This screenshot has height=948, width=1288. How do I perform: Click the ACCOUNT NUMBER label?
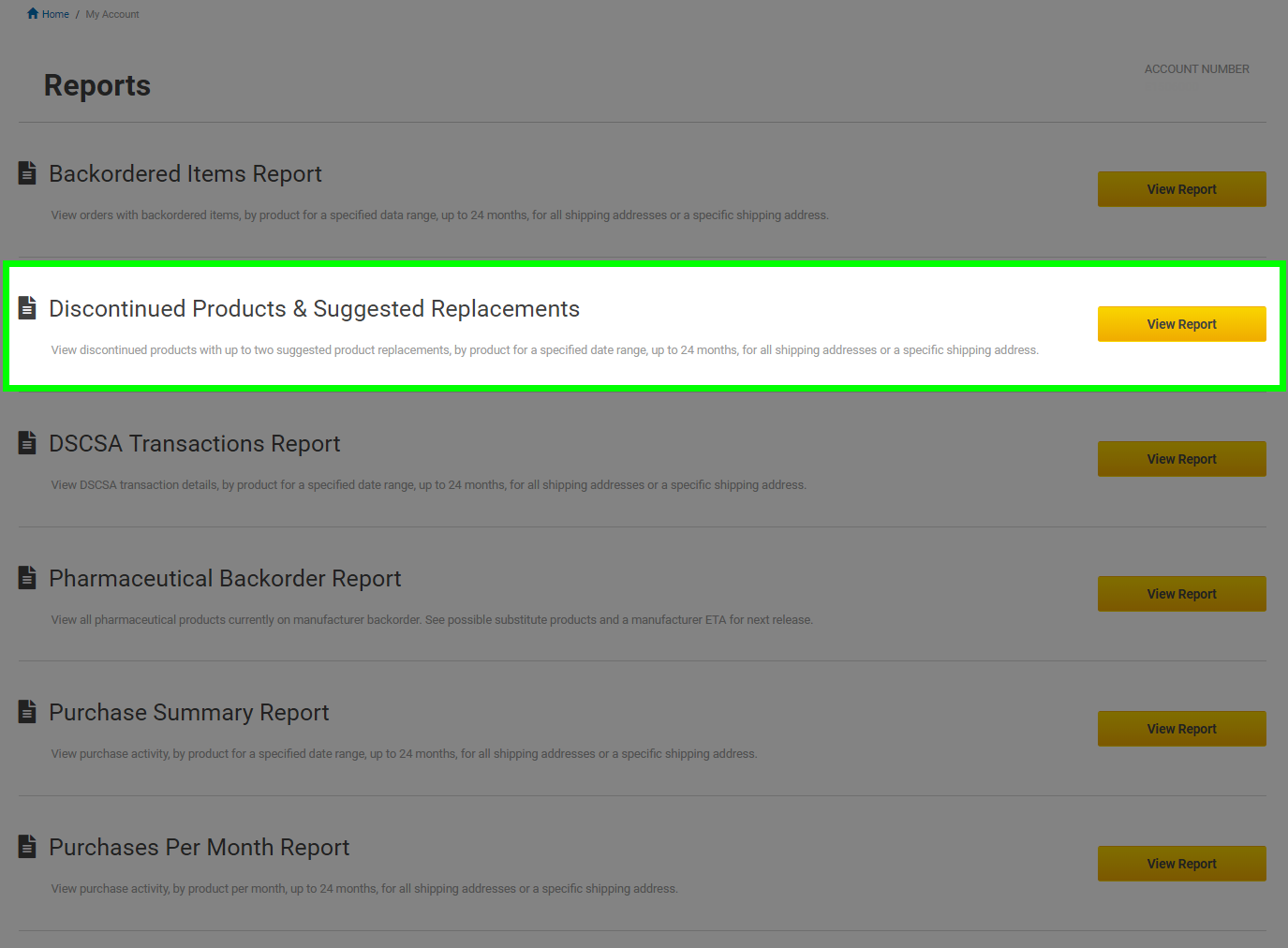pos(1196,69)
